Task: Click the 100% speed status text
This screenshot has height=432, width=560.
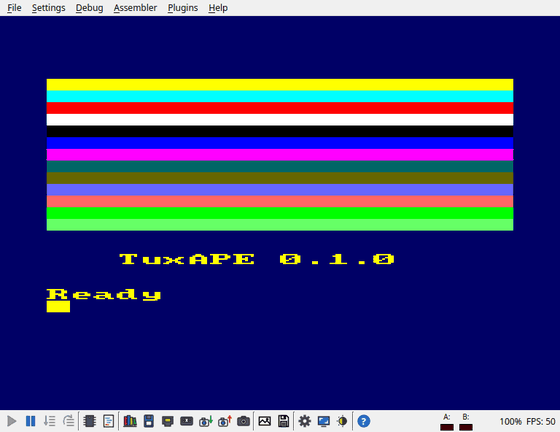Action: coord(510,422)
